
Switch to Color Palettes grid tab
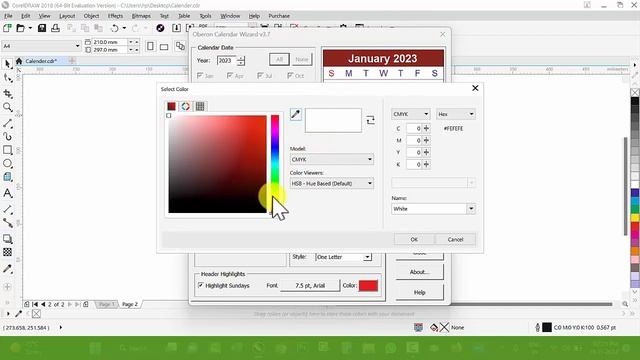coord(200,106)
